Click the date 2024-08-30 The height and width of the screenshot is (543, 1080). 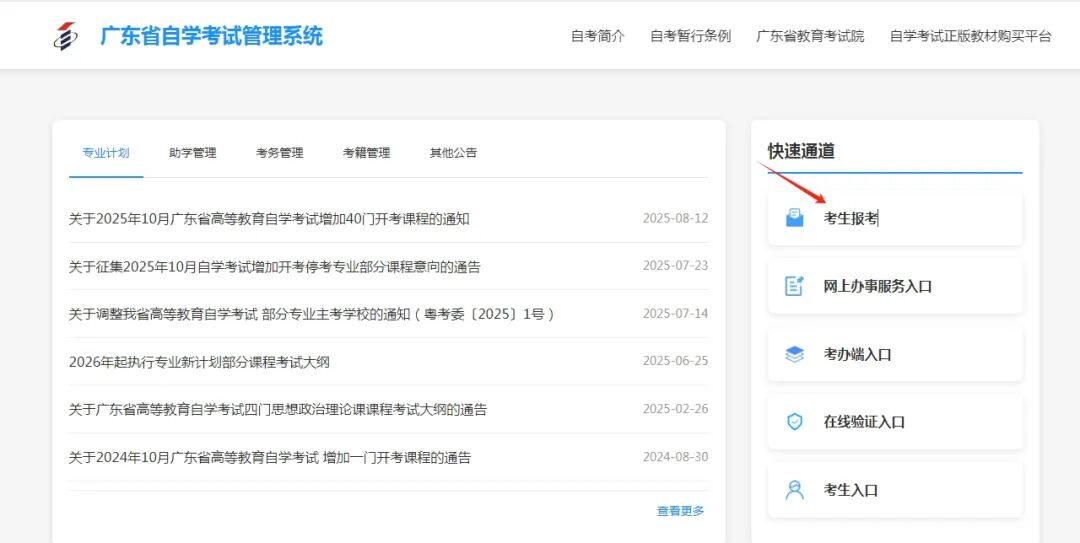coord(676,457)
